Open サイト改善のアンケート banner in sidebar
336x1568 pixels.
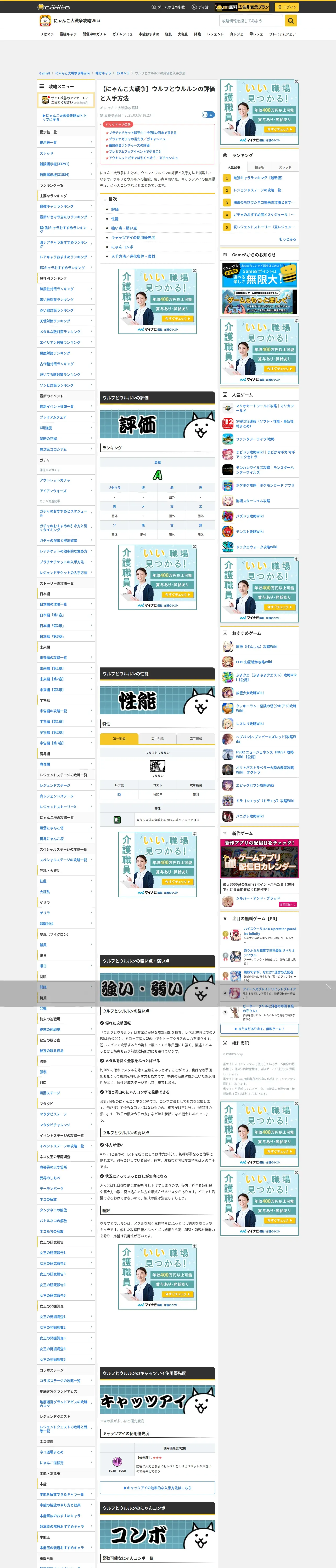click(66, 100)
